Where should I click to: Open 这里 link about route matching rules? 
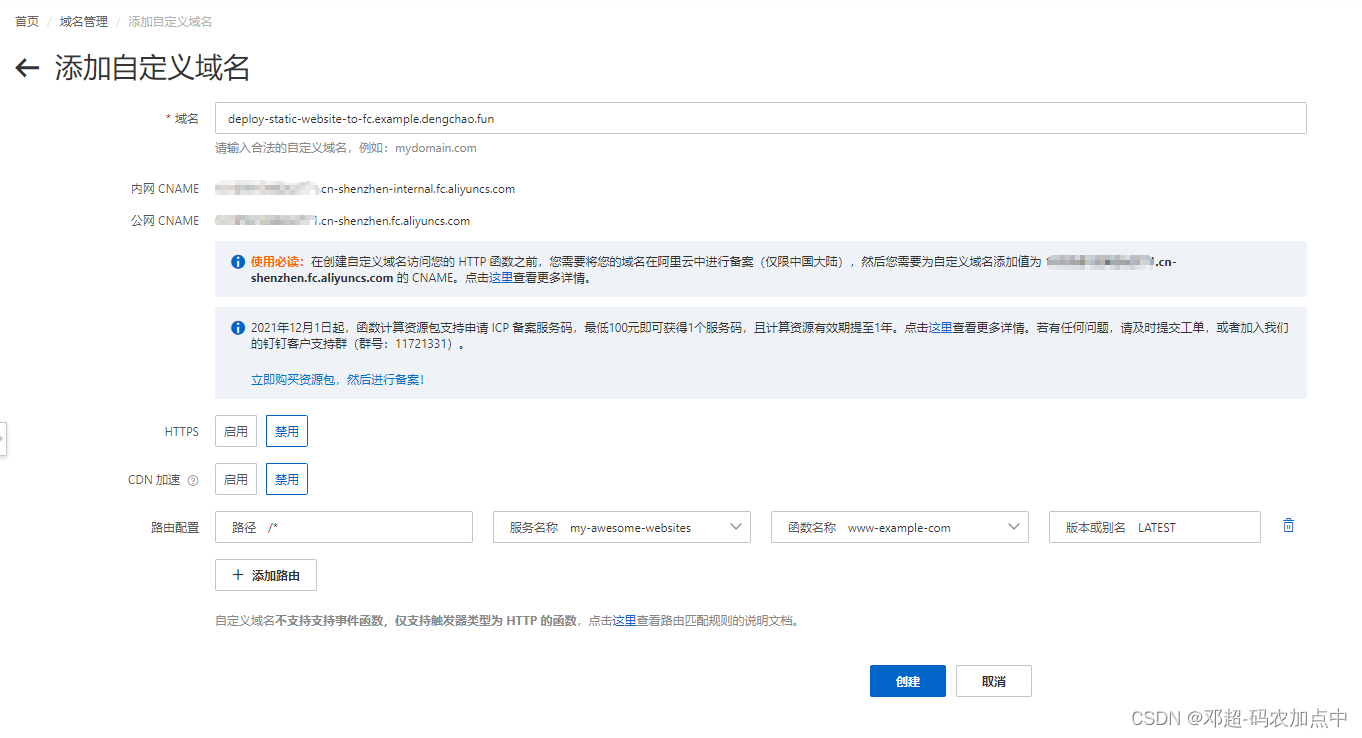(625, 620)
